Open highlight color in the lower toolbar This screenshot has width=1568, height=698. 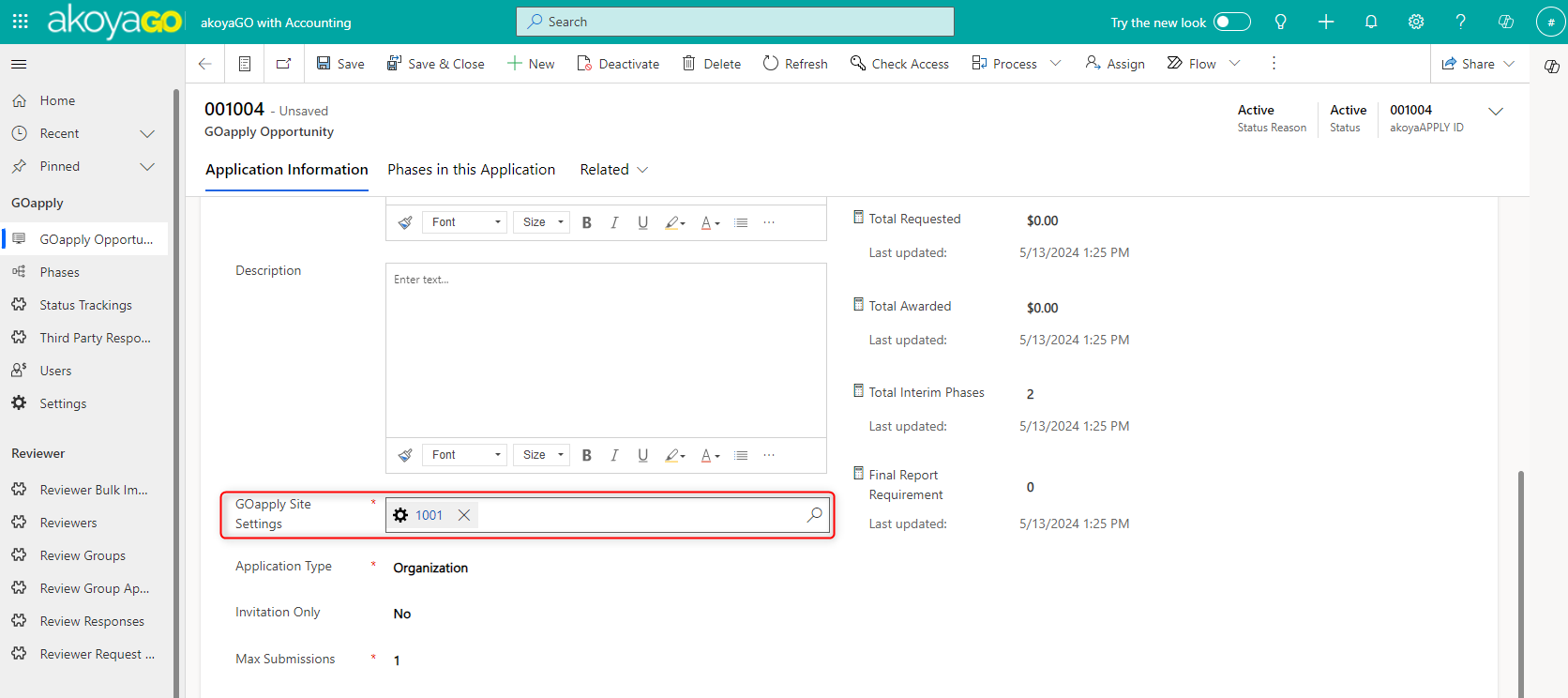click(675, 455)
